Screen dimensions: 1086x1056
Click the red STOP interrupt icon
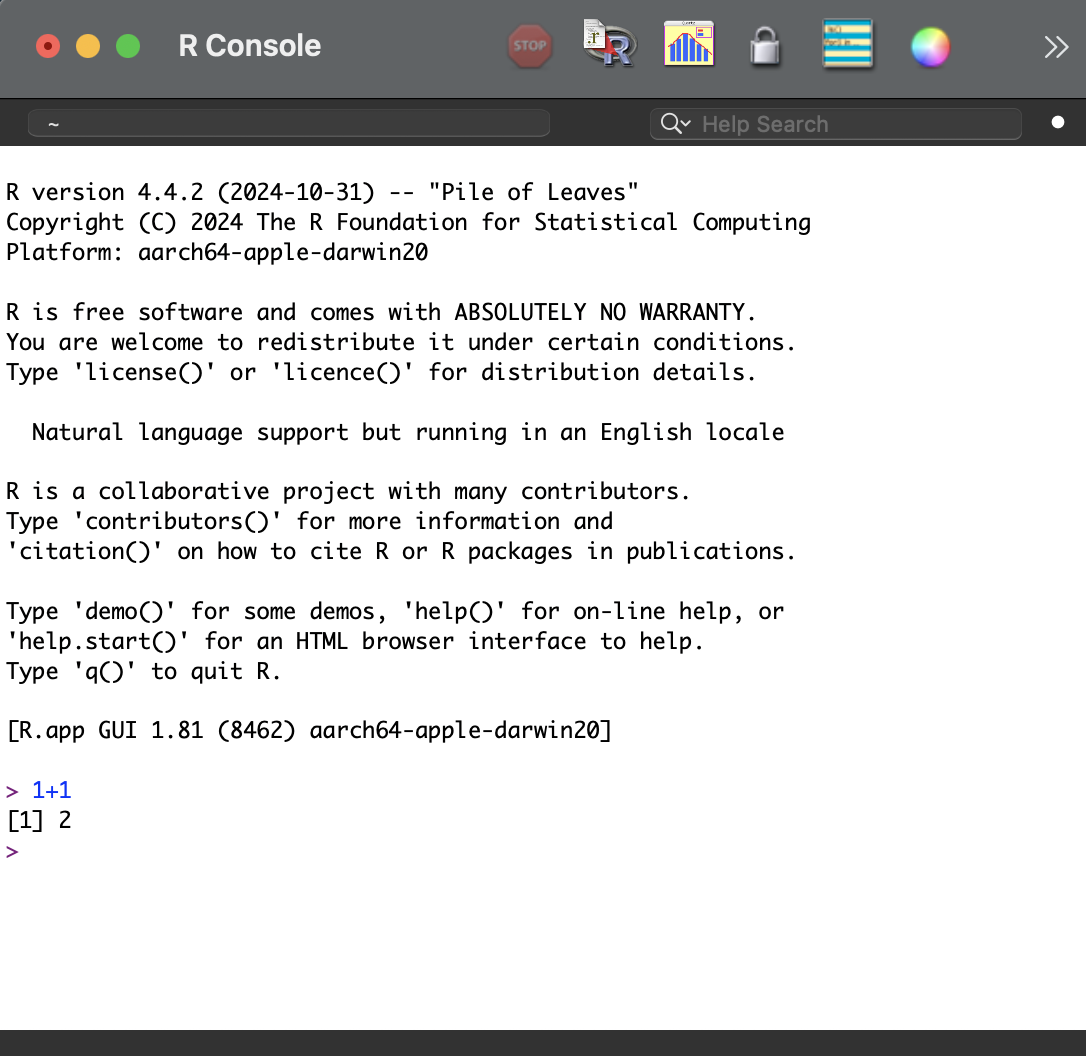(x=529, y=46)
